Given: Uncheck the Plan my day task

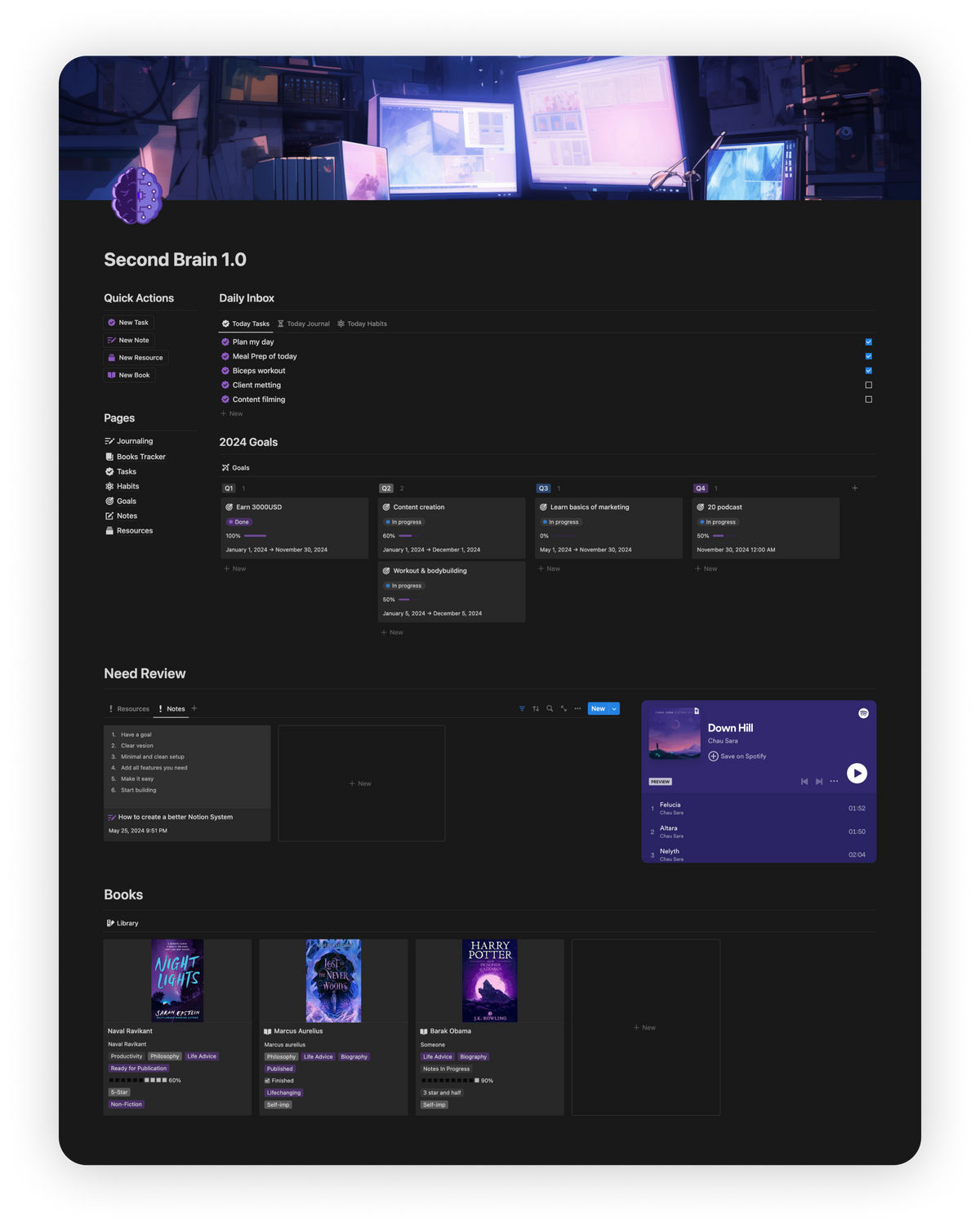Looking at the screenshot, I should 868,342.
